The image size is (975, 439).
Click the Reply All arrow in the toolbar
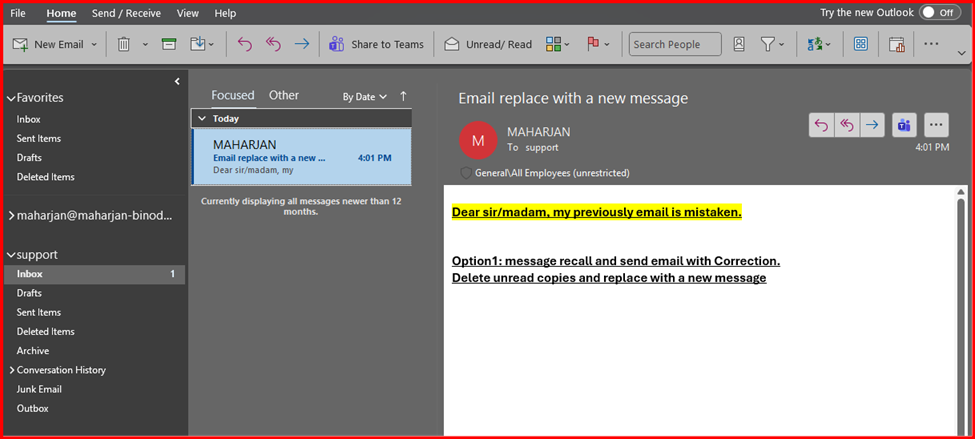[273, 44]
